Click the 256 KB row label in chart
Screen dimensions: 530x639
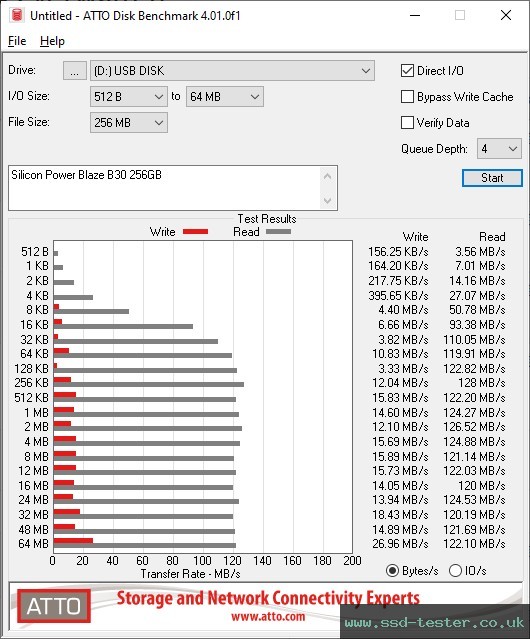[x=31, y=383]
